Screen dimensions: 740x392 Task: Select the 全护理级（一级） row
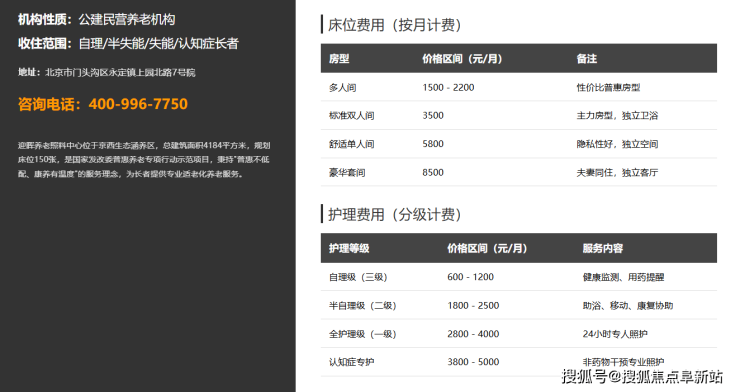pyautogui.click(x=519, y=334)
